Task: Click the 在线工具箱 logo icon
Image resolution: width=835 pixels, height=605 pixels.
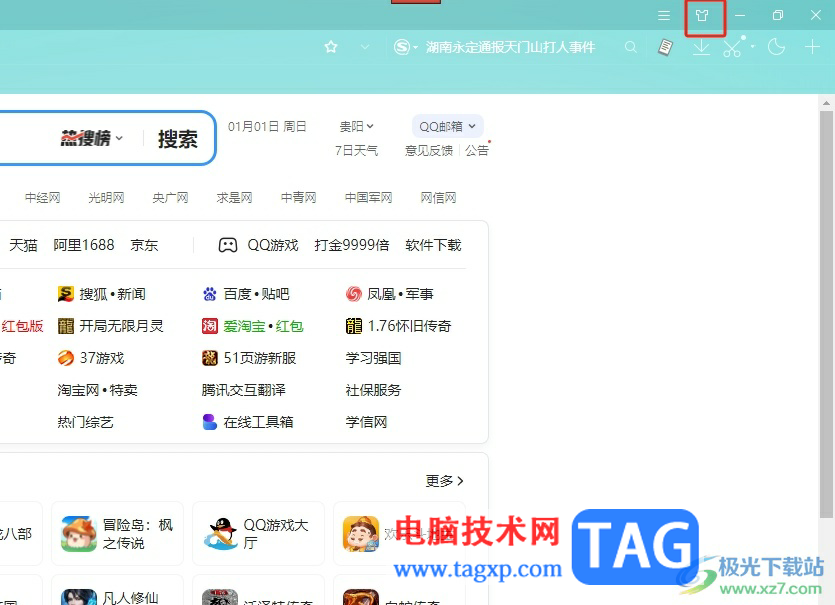Action: pos(210,422)
